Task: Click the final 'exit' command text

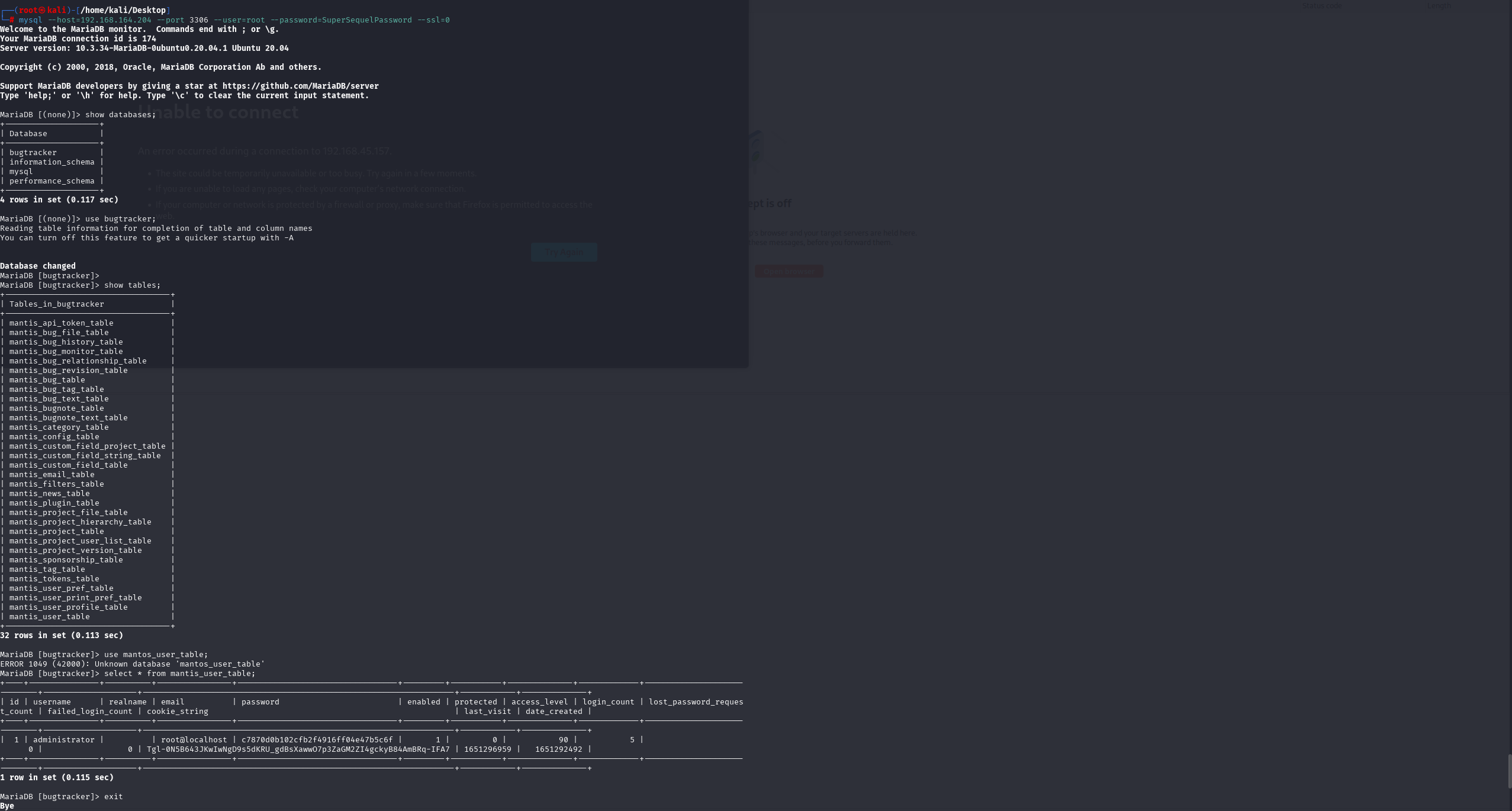Action: click(x=114, y=797)
